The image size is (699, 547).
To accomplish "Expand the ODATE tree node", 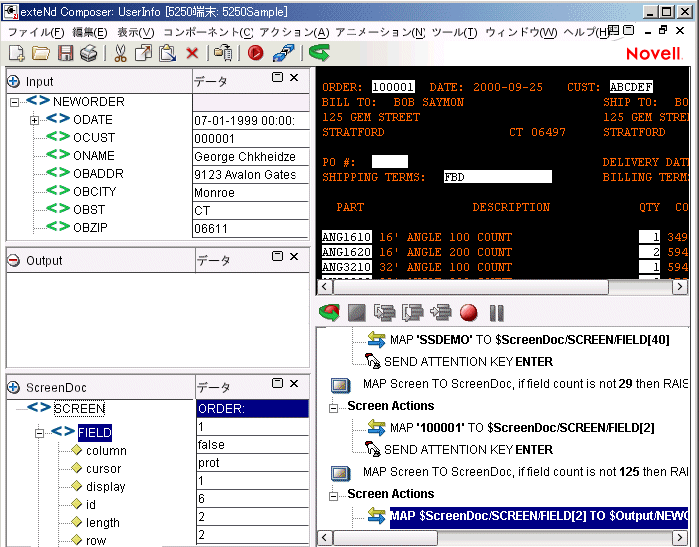I will coord(34,120).
